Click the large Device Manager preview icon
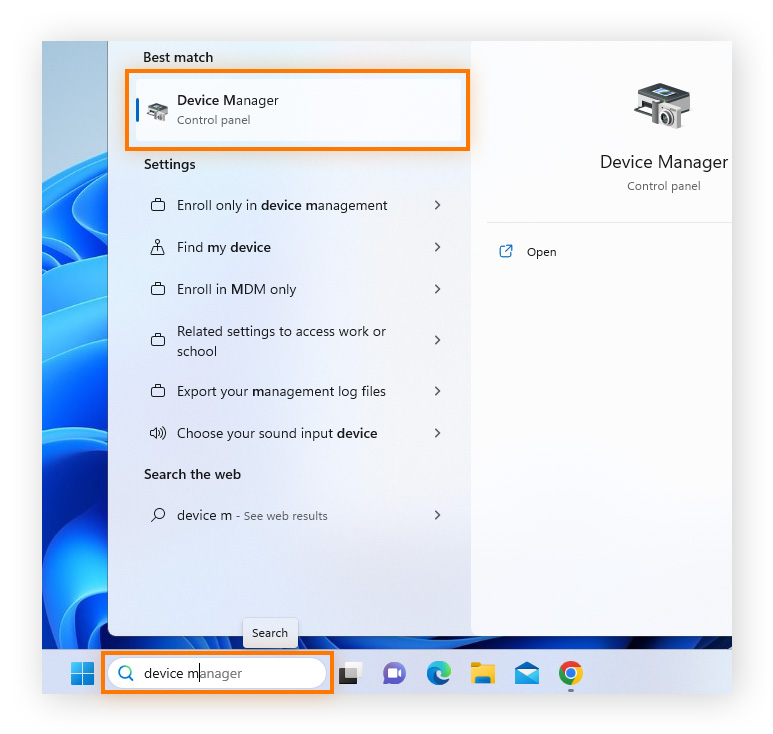The image size is (773, 734). (x=662, y=106)
